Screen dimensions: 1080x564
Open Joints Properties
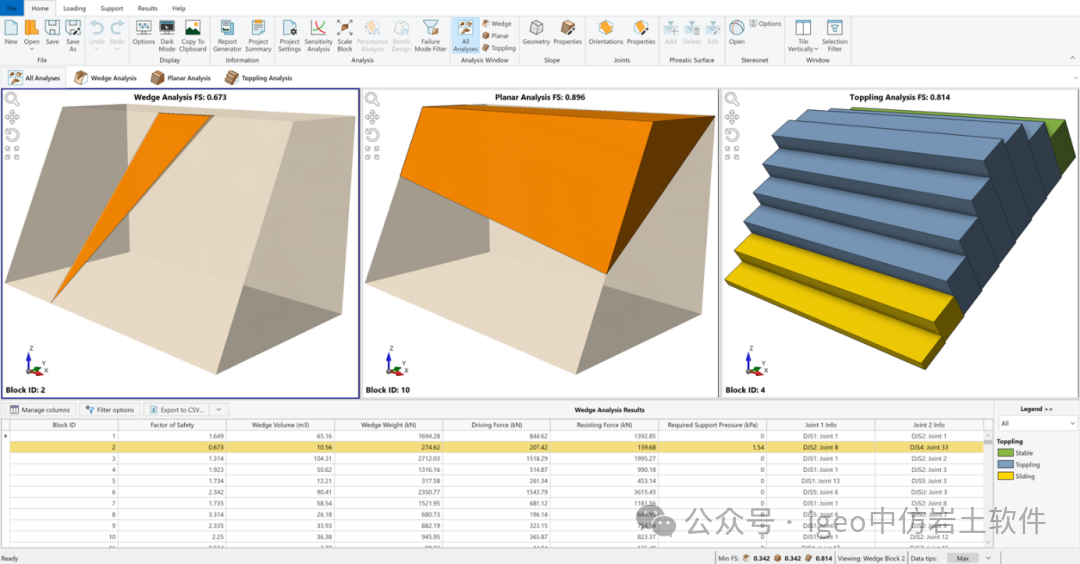(641, 33)
